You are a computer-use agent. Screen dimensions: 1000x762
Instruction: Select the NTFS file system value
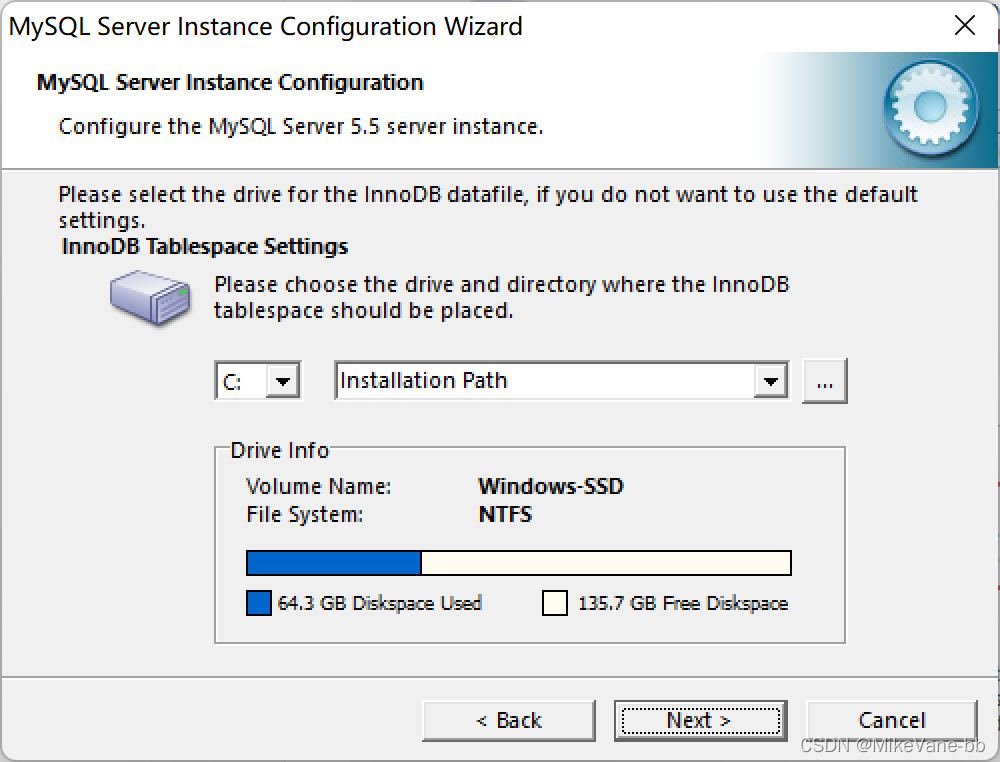(505, 515)
